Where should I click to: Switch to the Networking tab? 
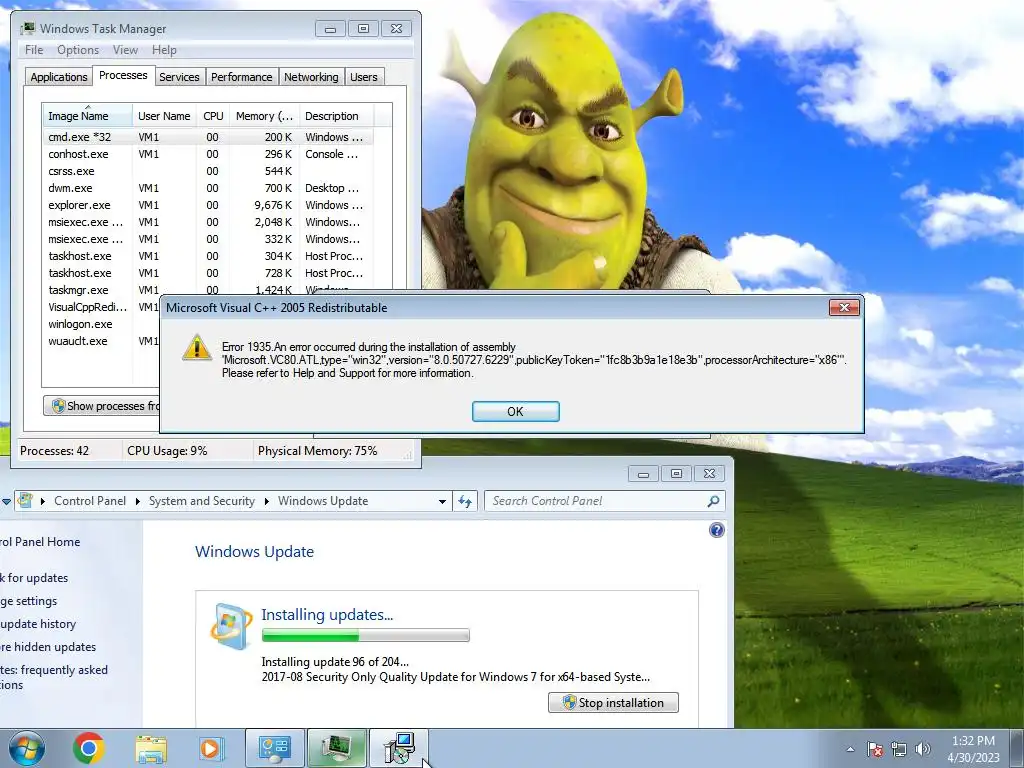coord(311,77)
